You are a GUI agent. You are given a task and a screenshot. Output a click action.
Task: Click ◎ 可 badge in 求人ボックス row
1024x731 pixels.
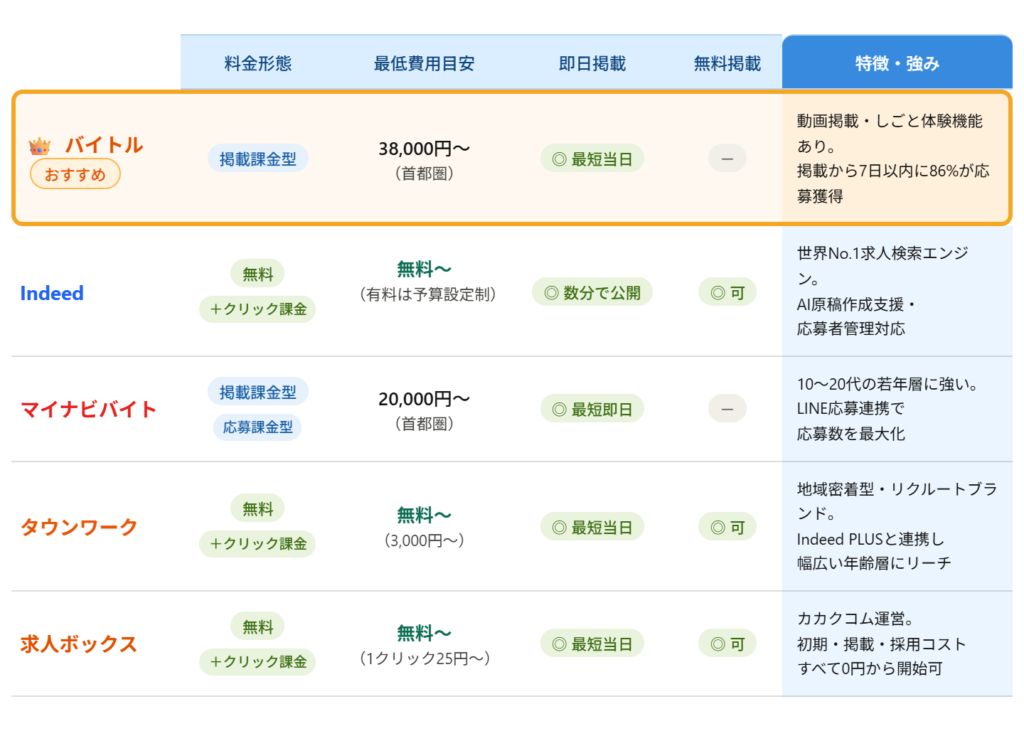[x=728, y=644]
